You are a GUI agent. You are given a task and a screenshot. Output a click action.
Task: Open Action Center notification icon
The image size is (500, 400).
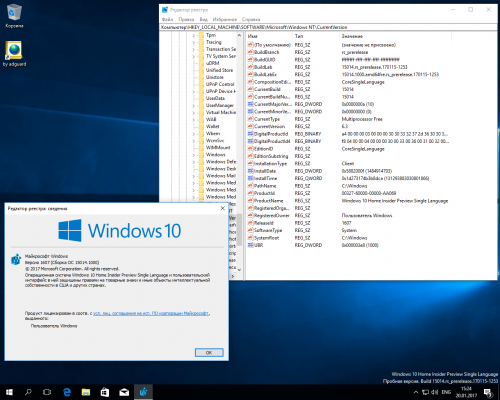[488, 392]
